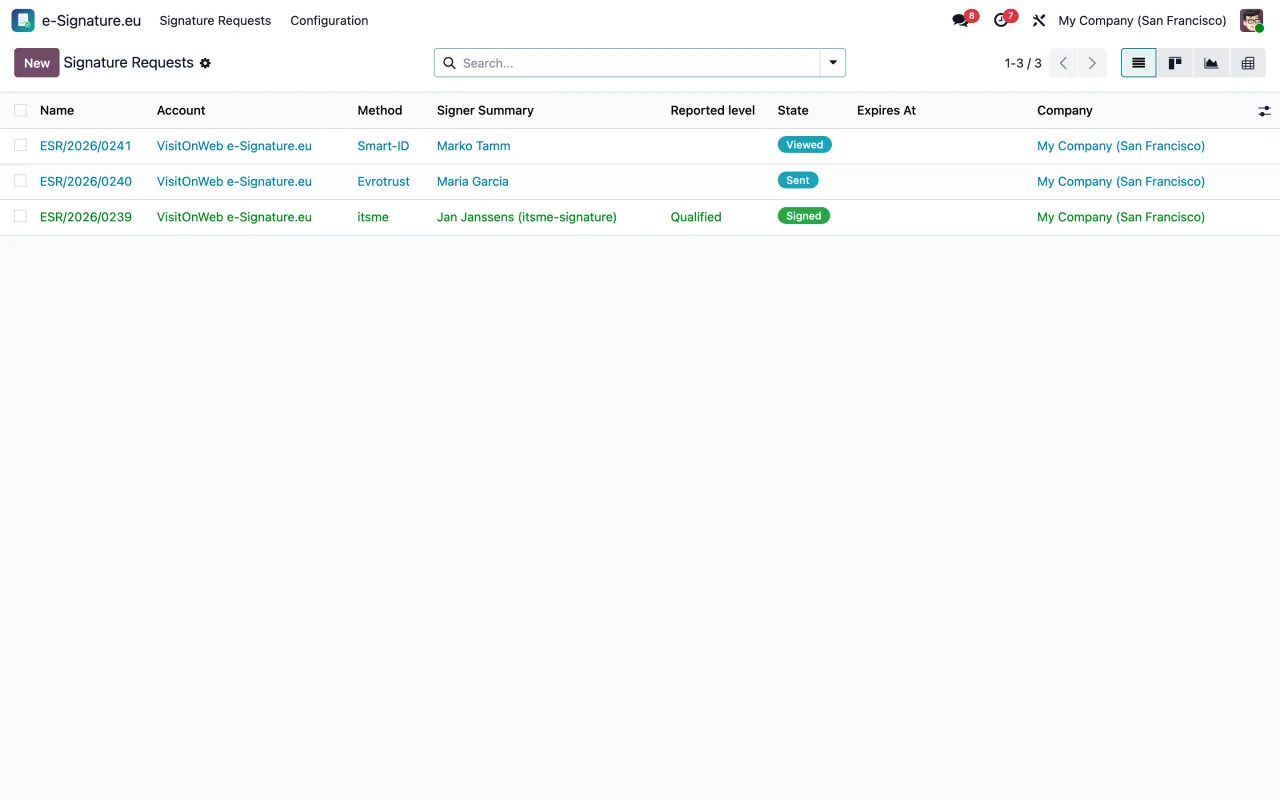The height and width of the screenshot is (800, 1280).
Task: Open the optional columns adjust icon
Action: coord(1264,111)
